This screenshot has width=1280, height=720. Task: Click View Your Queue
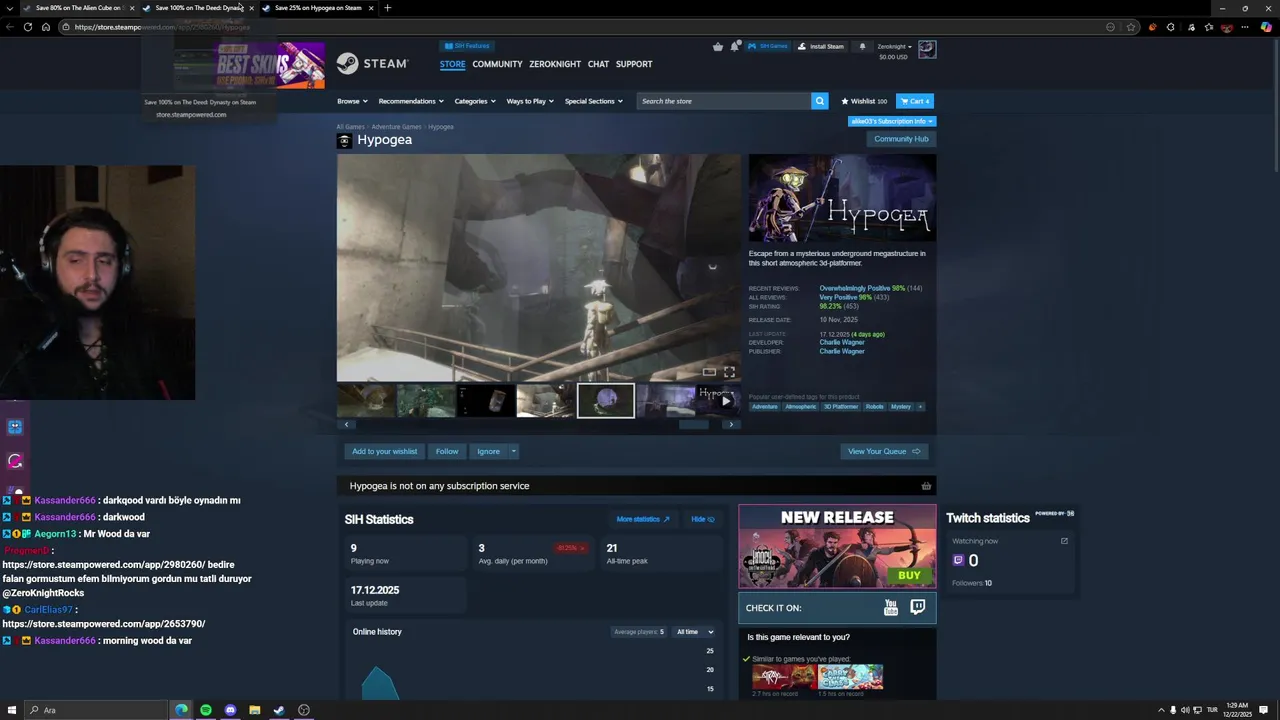pos(884,451)
